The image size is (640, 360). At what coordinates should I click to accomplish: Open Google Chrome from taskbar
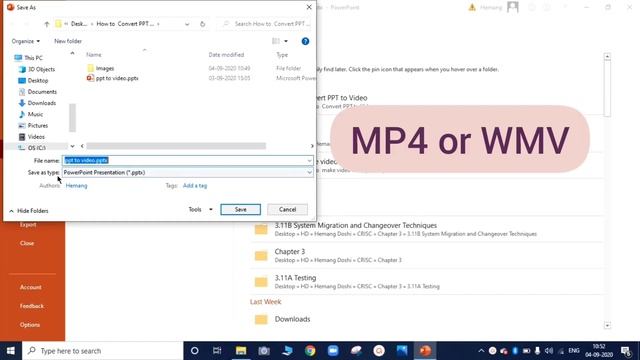pos(310,351)
